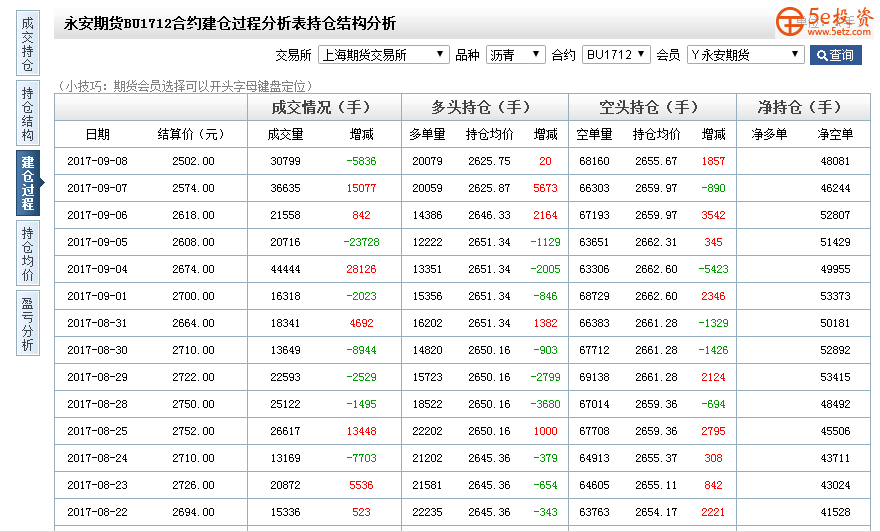
Task: Click short position value 68160
Action: (594, 162)
